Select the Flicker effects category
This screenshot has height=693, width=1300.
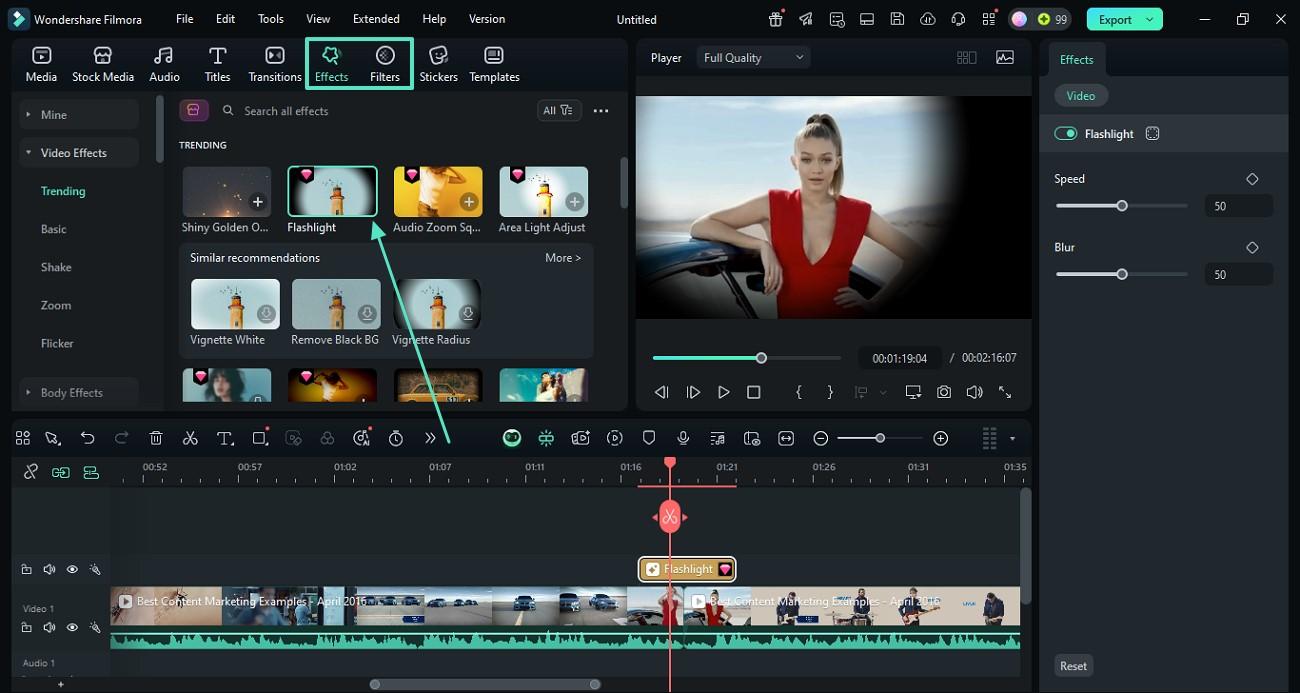(x=57, y=343)
